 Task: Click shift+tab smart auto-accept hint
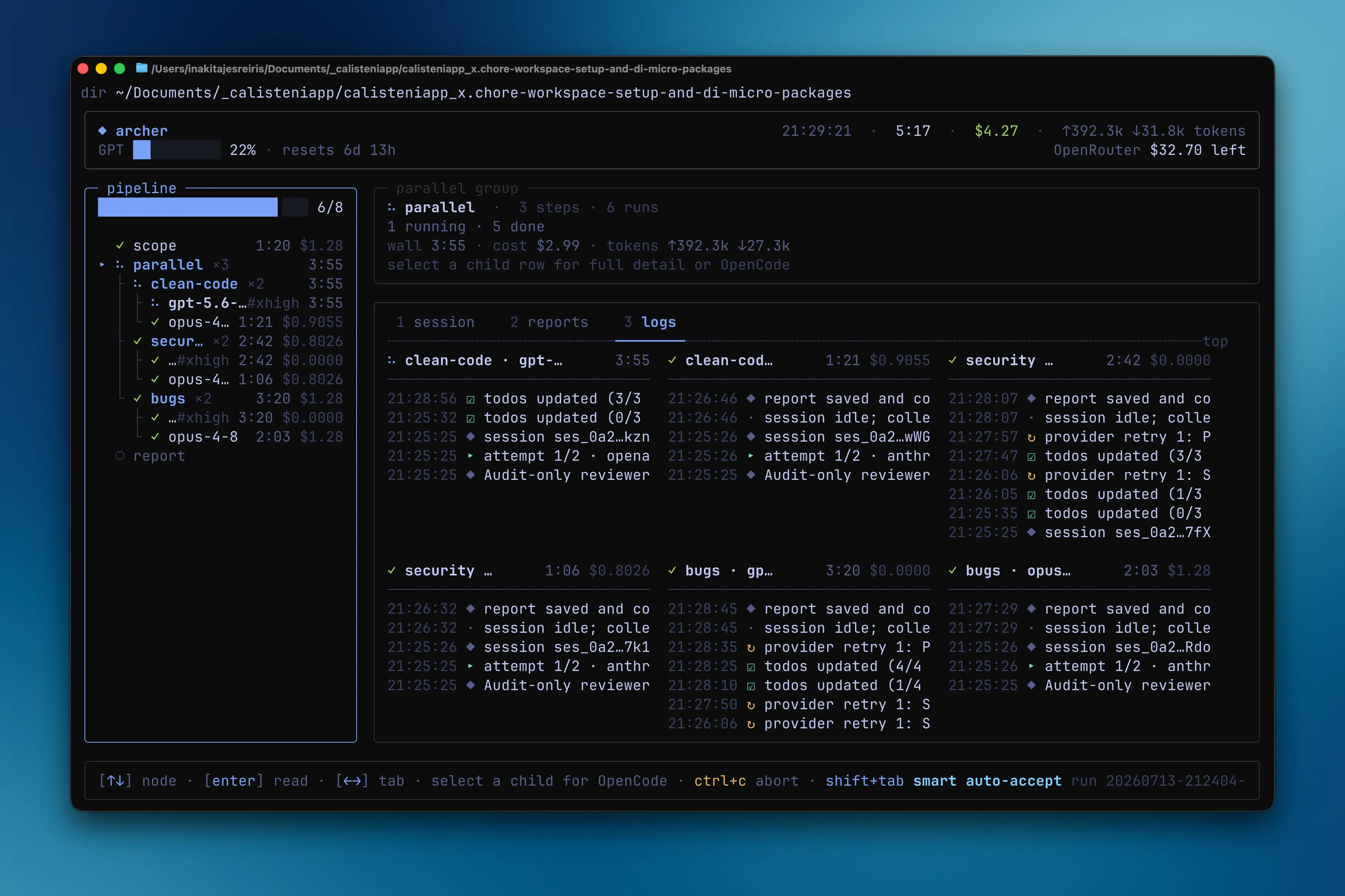(x=943, y=781)
